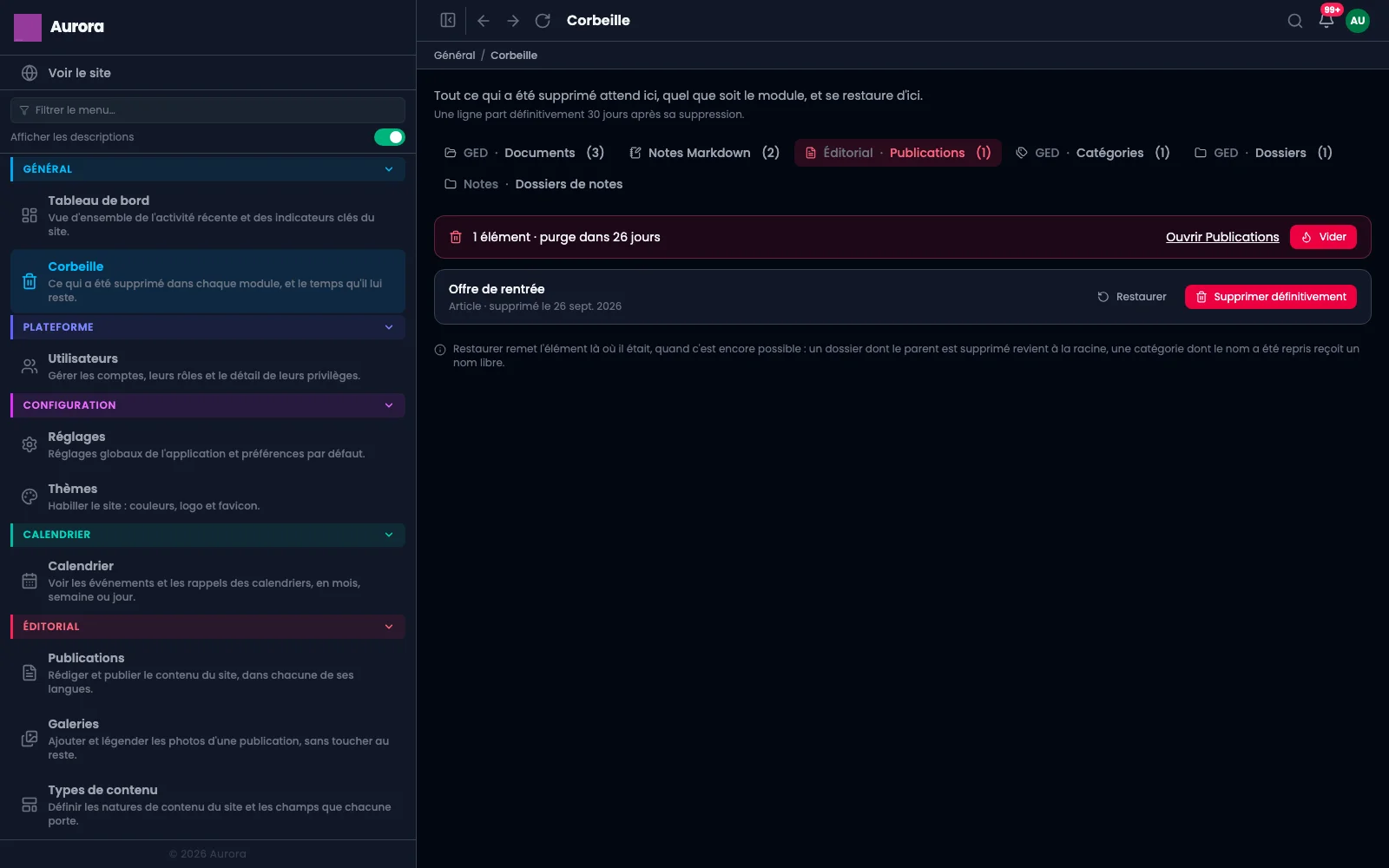Collapse the sidebar panel icon

click(448, 20)
